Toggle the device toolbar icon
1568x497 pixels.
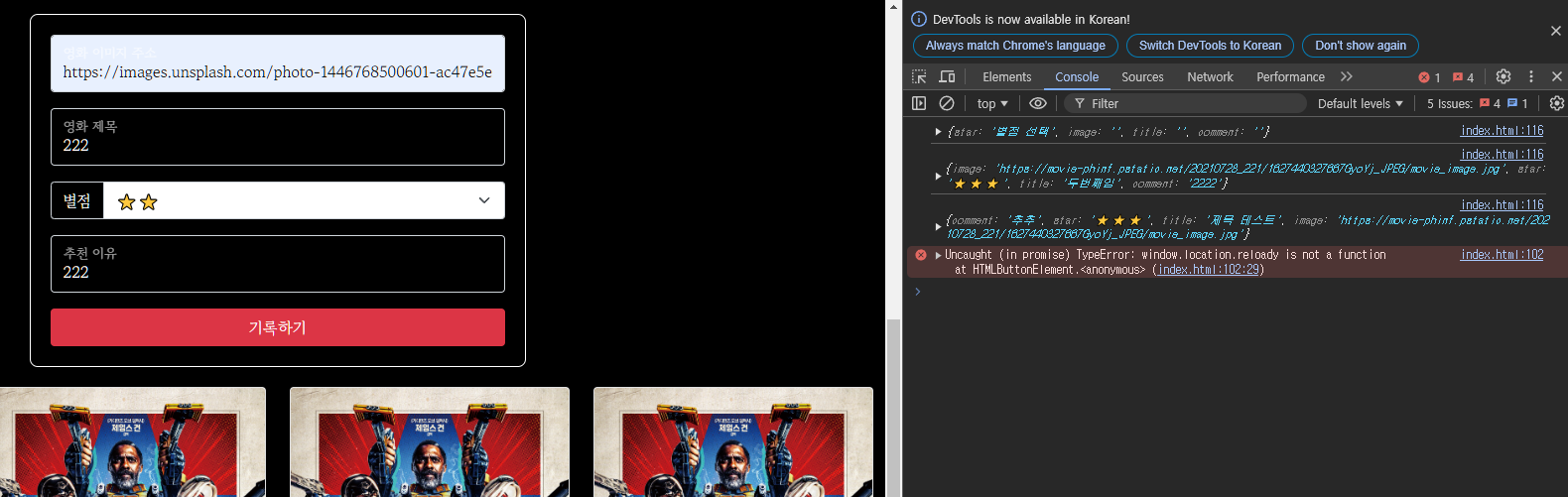[x=947, y=76]
